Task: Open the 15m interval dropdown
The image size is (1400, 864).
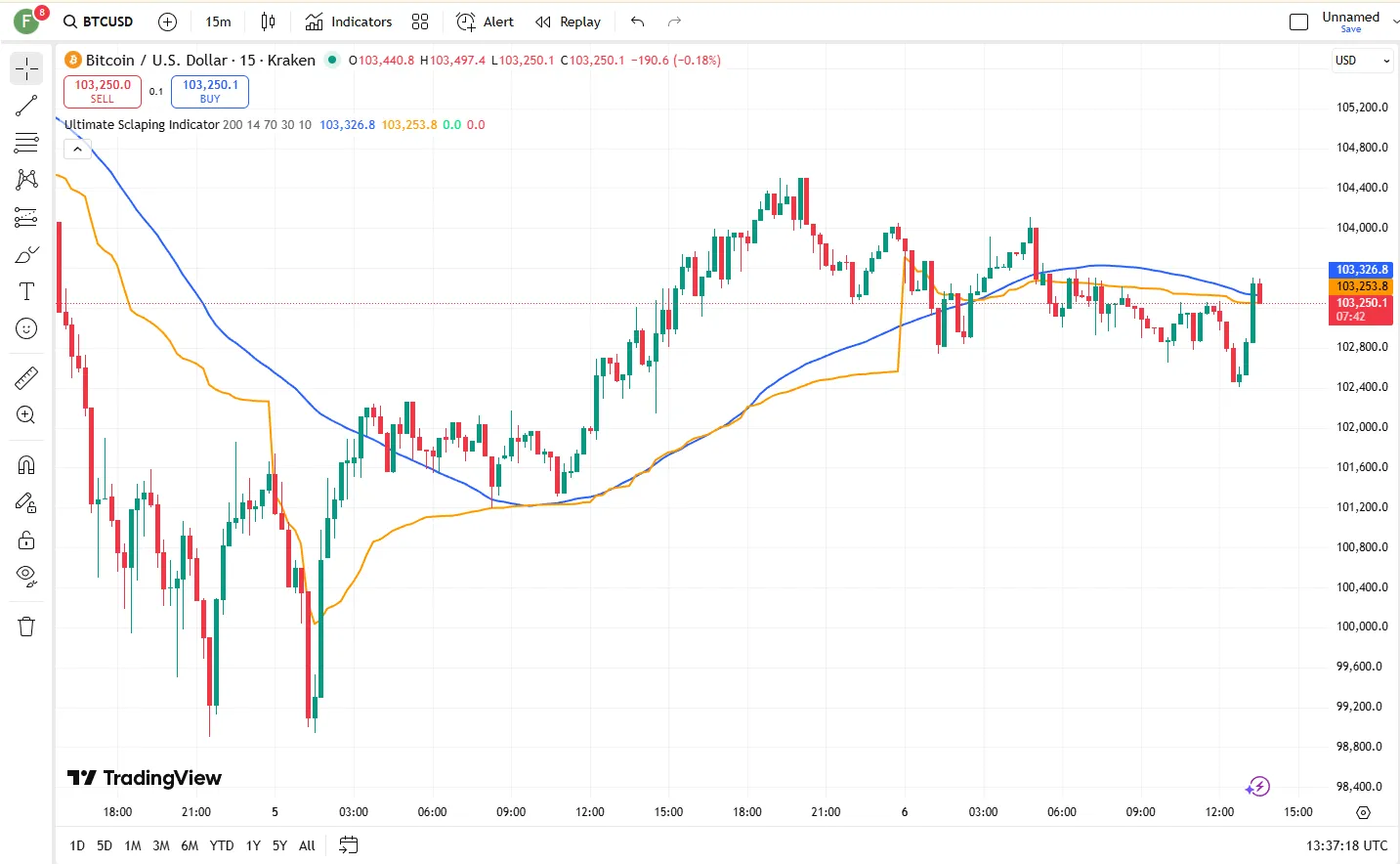Action: point(218,21)
